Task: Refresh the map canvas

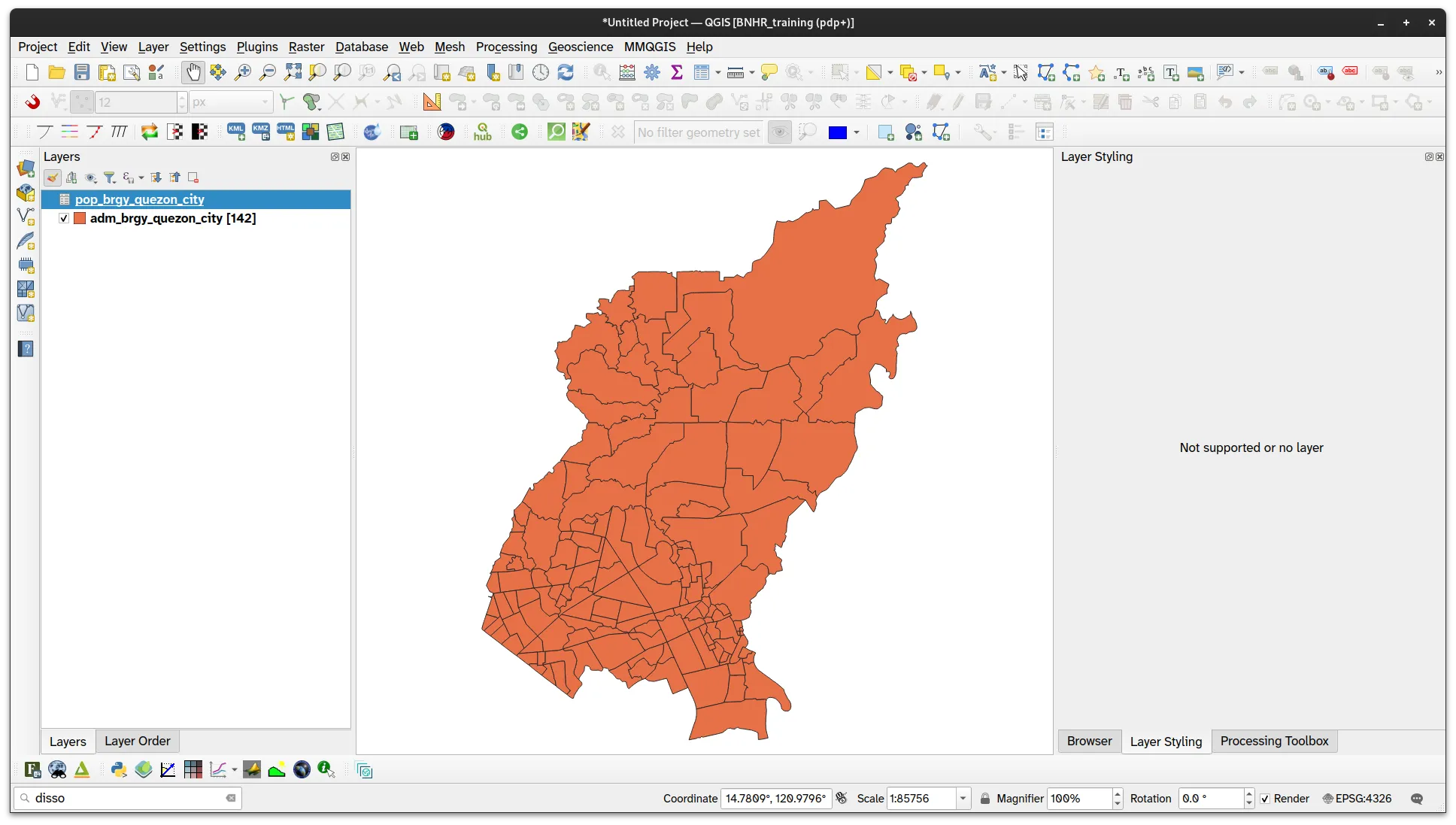Action: tap(566, 72)
